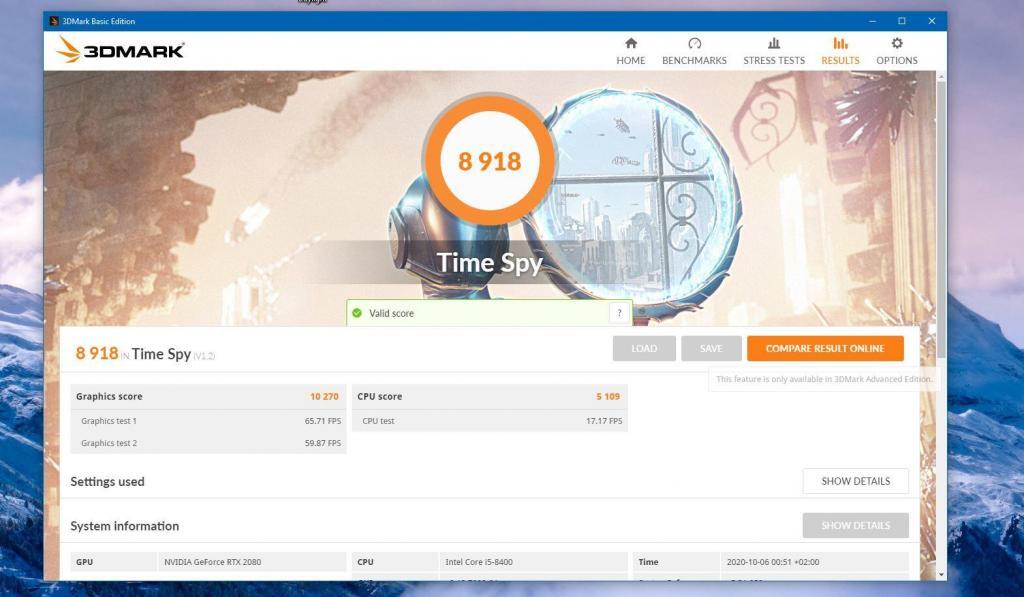Click the question mark help icon
The image size is (1024, 597).
pyautogui.click(x=620, y=313)
